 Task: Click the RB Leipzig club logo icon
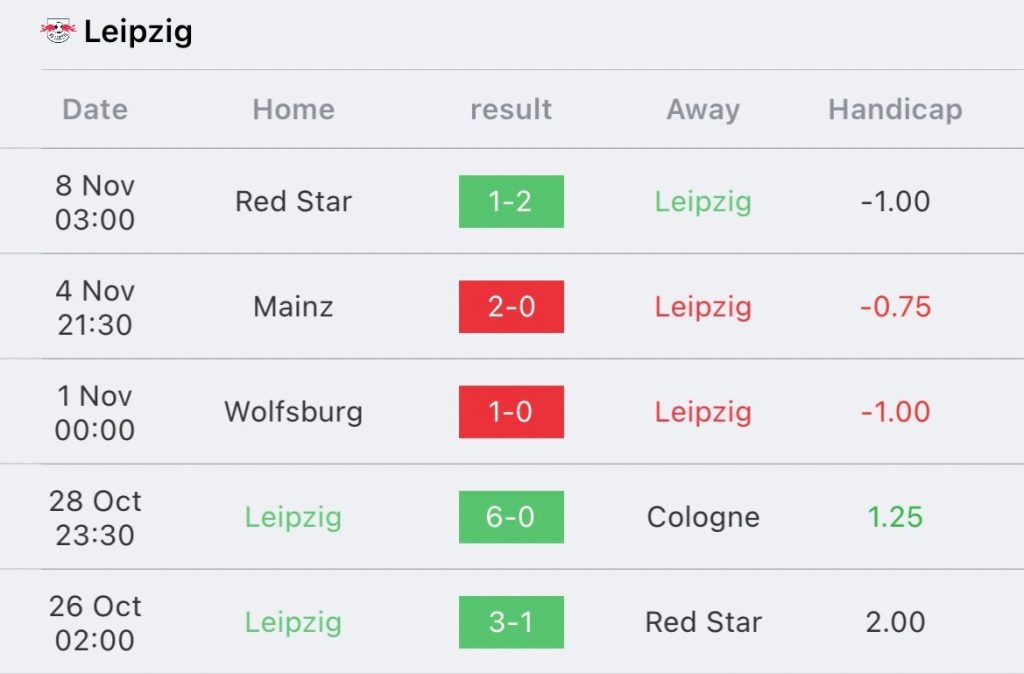58,31
